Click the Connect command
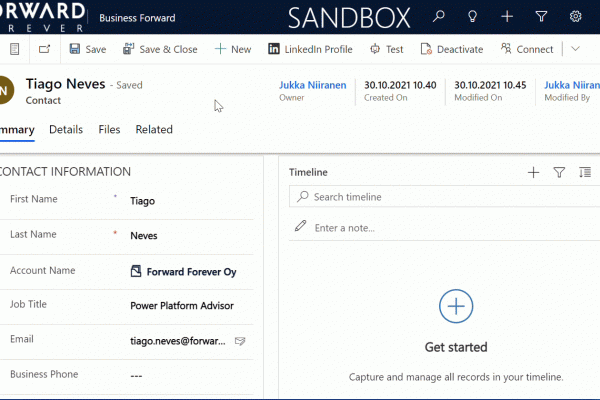The height and width of the screenshot is (400, 600). click(527, 49)
